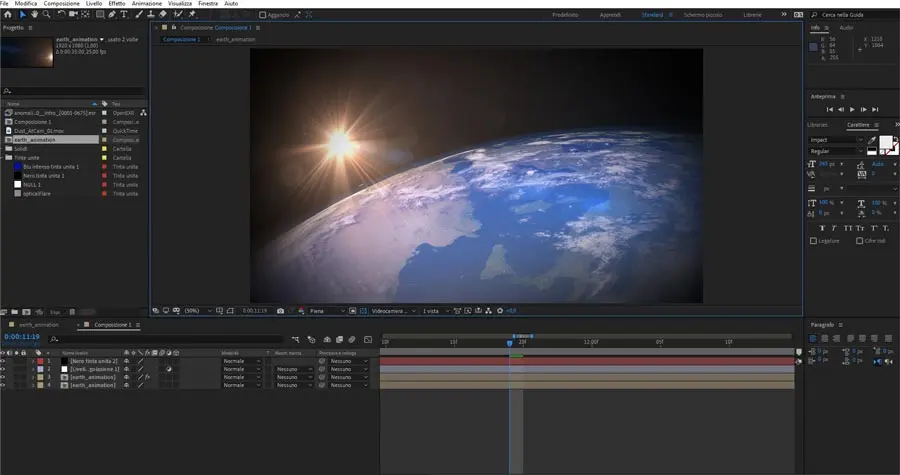Select the Pen tool
900x475 pixels.
(112, 14)
